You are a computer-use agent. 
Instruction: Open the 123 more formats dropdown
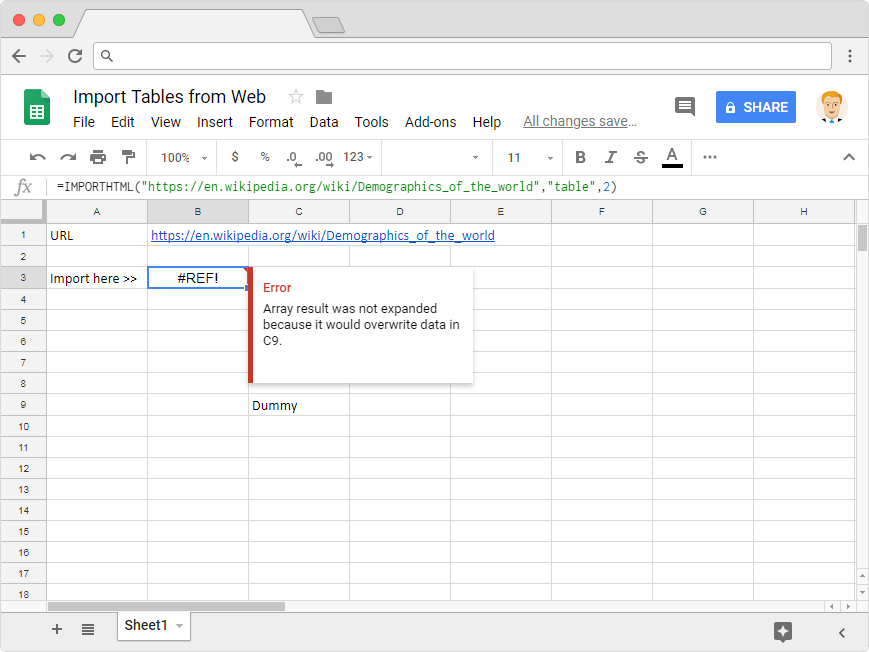[x=357, y=157]
